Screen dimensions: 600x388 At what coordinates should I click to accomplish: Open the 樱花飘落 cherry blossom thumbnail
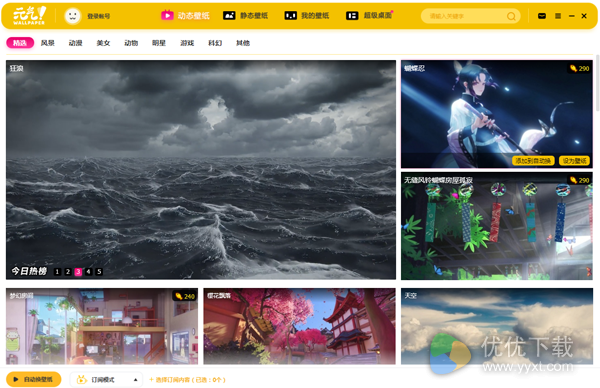[x=299, y=326]
